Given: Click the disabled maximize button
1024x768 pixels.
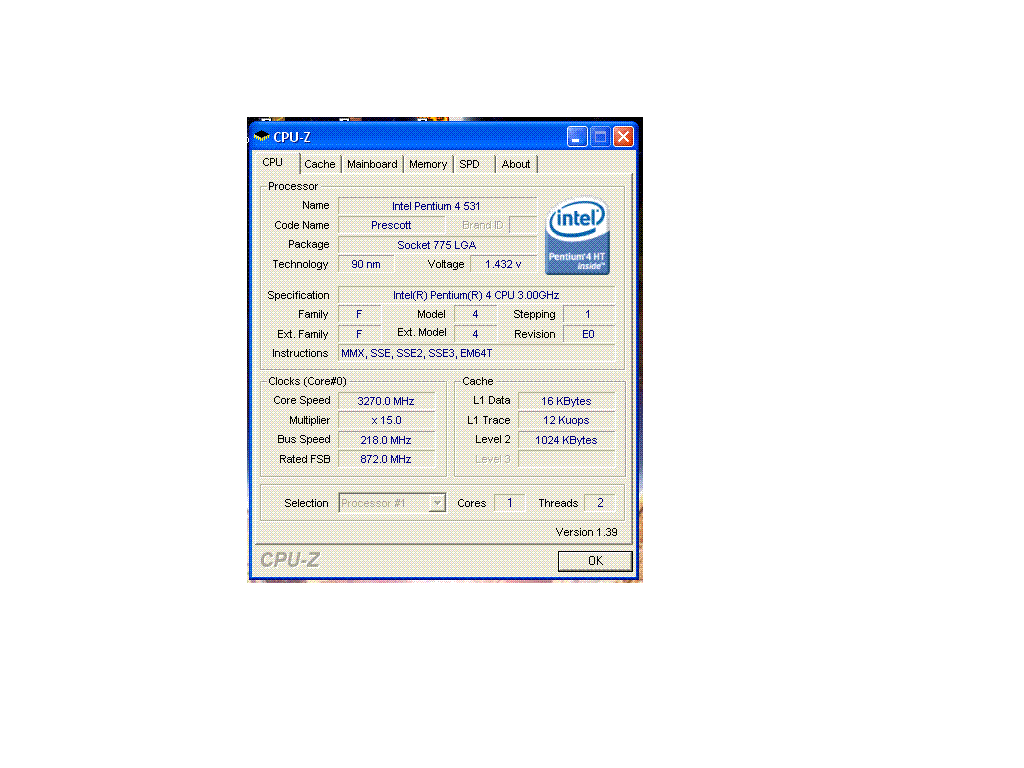Looking at the screenshot, I should (x=600, y=137).
